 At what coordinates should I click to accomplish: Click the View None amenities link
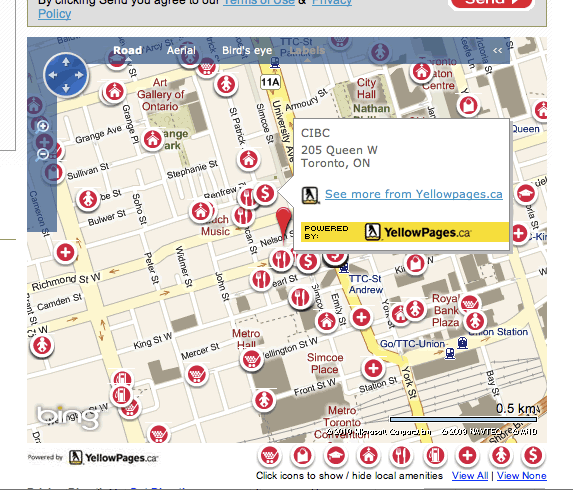click(521, 476)
